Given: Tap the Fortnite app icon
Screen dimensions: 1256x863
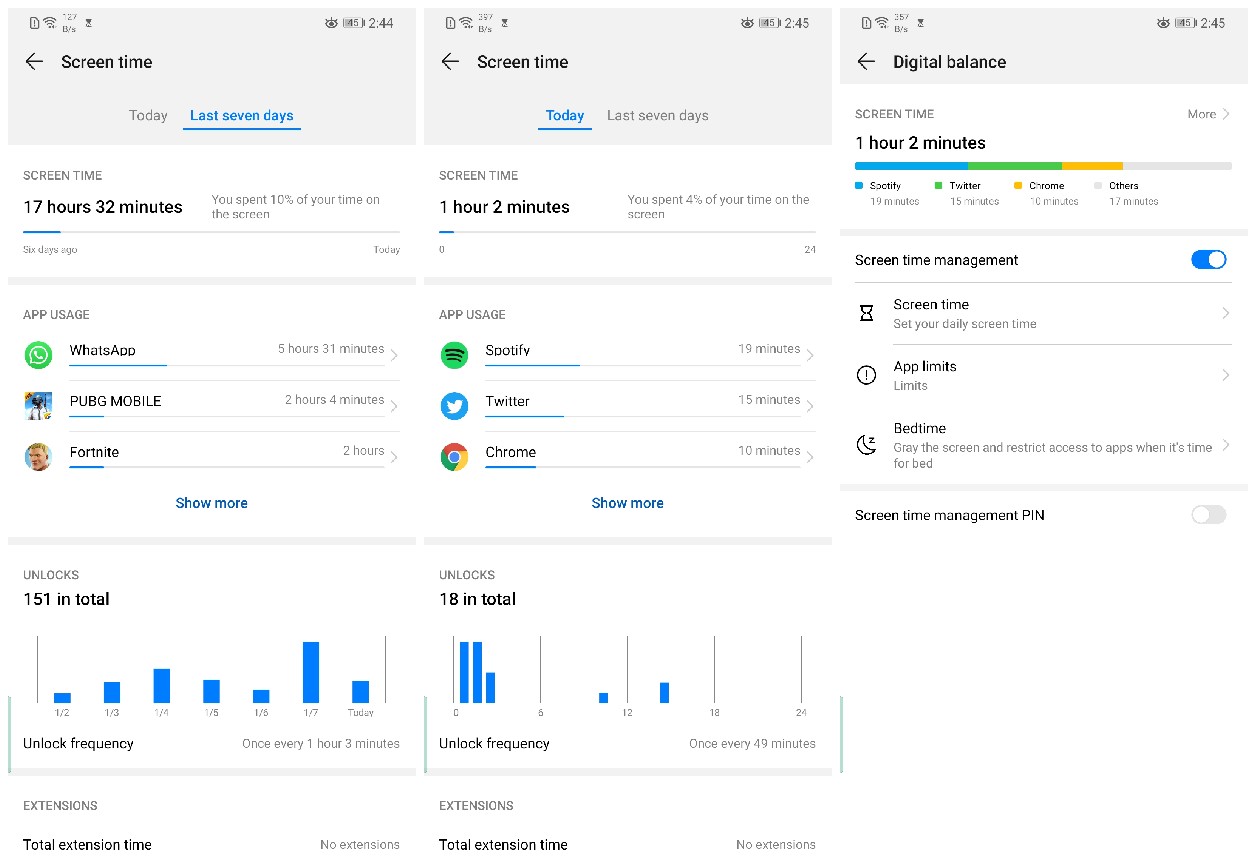Looking at the screenshot, I should tap(38, 457).
